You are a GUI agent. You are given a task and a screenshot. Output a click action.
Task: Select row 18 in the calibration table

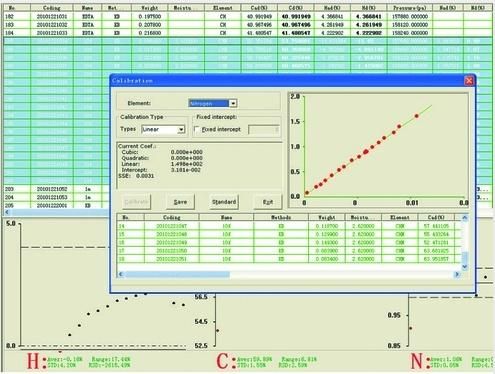pos(289,259)
